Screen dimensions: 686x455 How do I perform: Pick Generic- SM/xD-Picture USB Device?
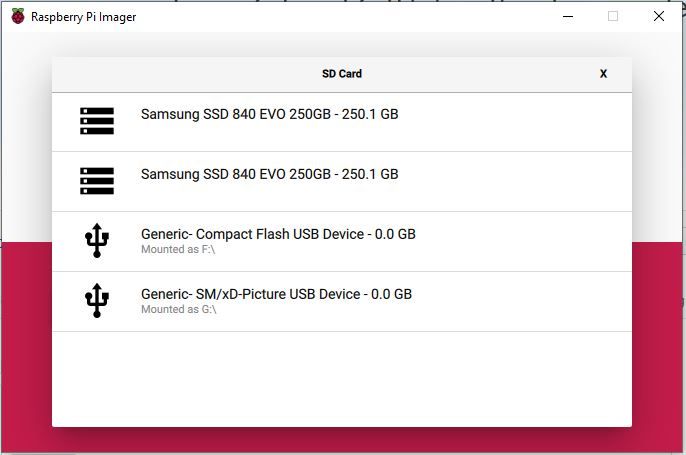pos(276,294)
